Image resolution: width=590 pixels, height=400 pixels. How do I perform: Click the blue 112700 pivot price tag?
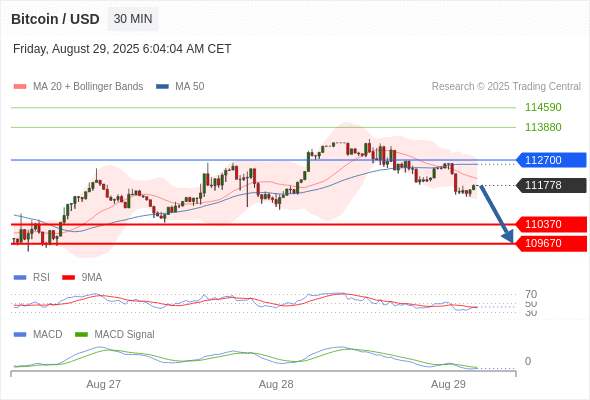coord(551,160)
